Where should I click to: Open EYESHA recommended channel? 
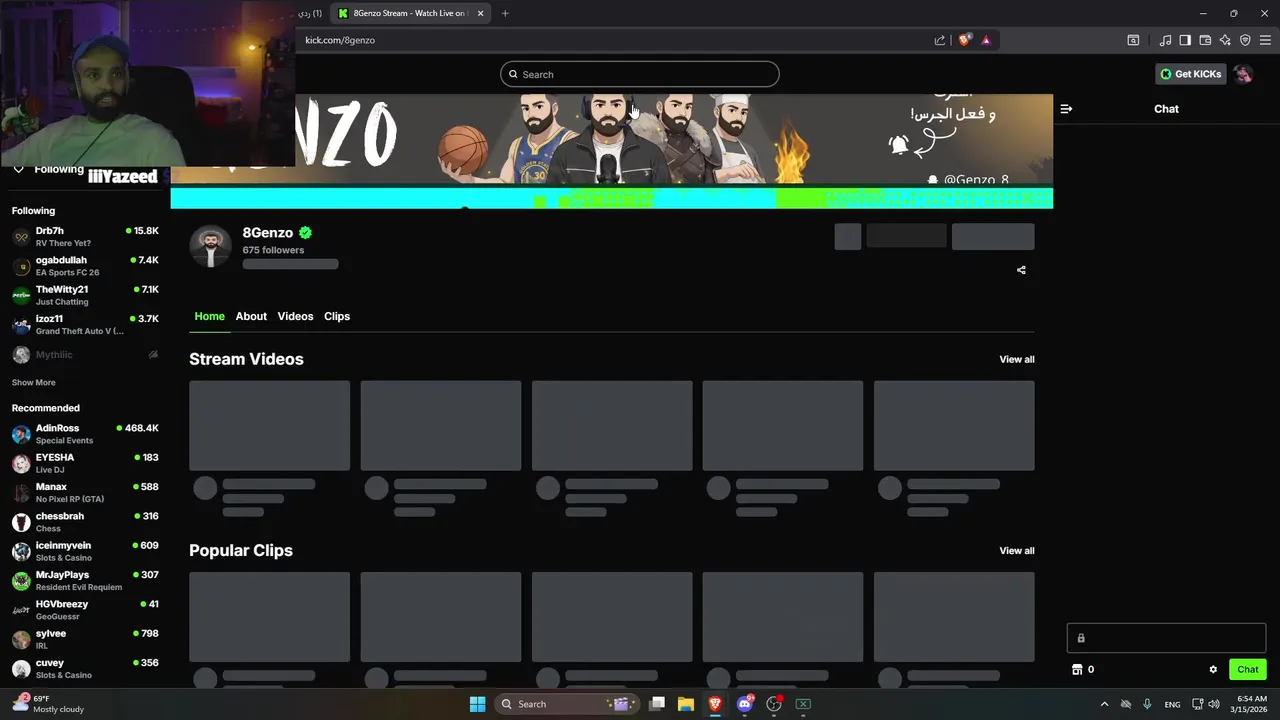(85, 463)
